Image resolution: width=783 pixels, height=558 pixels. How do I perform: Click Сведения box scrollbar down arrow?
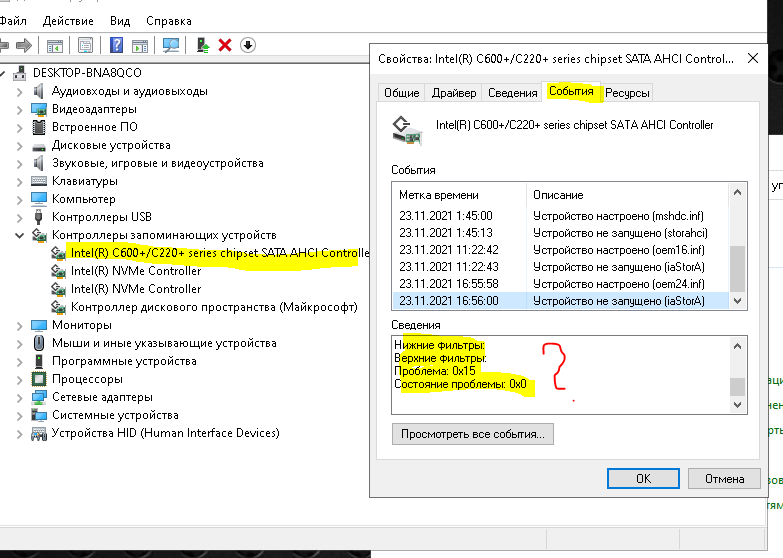pos(738,405)
